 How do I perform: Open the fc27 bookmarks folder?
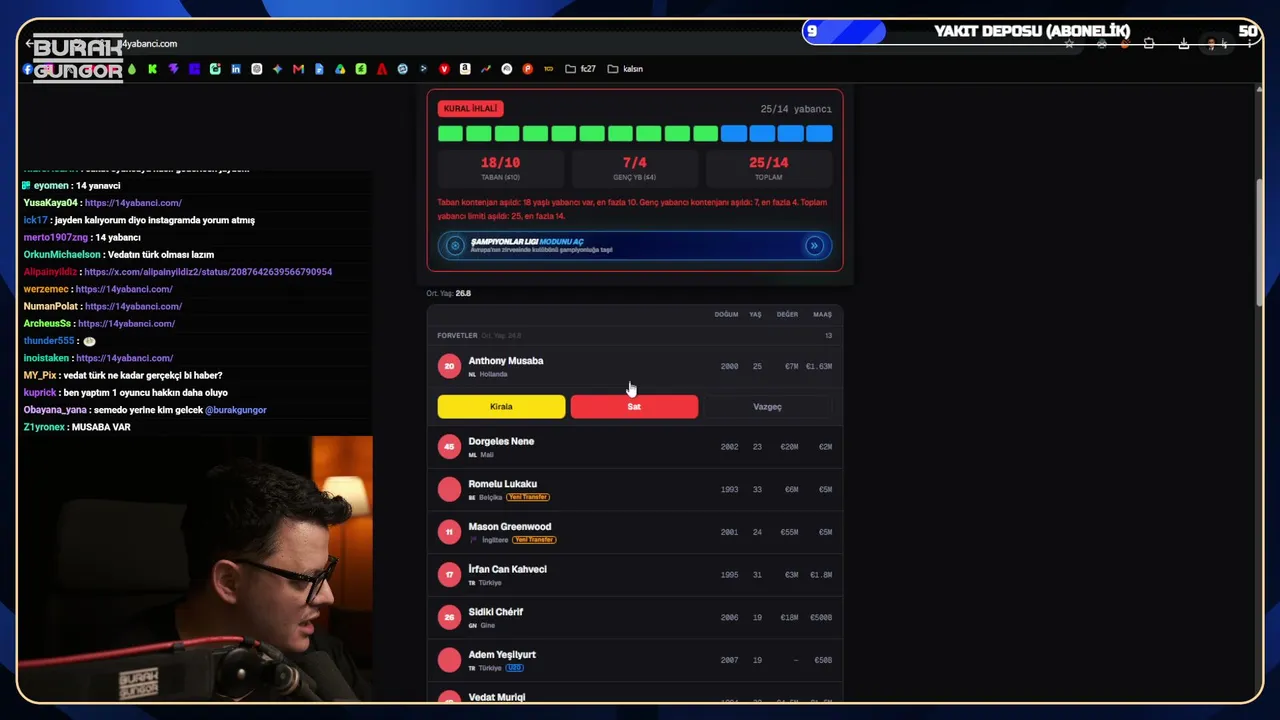click(x=580, y=69)
